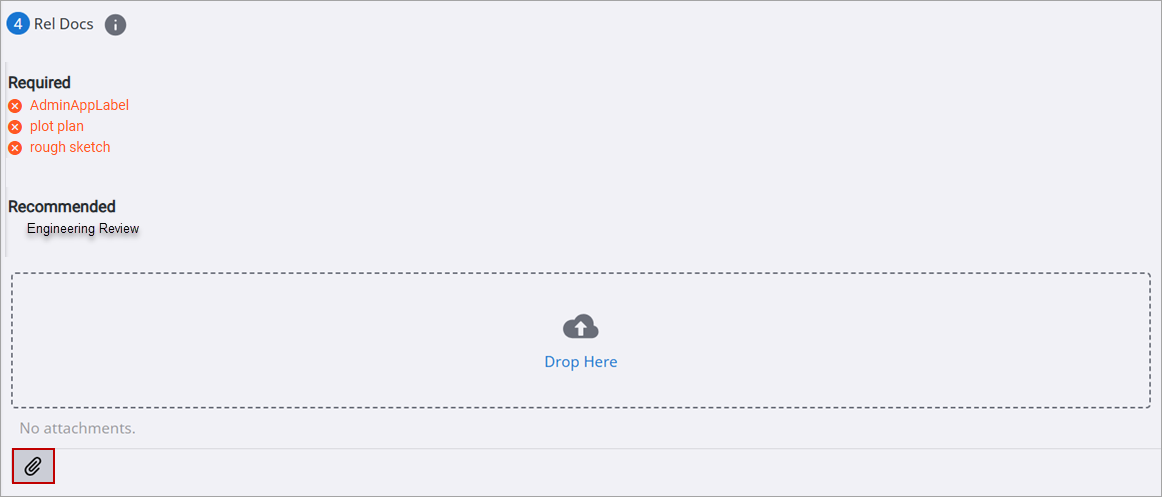This screenshot has height=497, width=1162.
Task: Click the Rel Docs section title
Action: 64,24
